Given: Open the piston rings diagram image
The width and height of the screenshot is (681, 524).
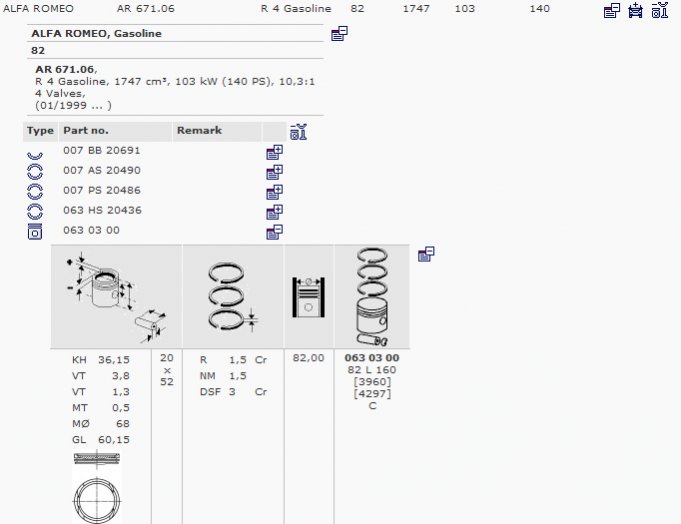Looking at the screenshot, I should 233,297.
